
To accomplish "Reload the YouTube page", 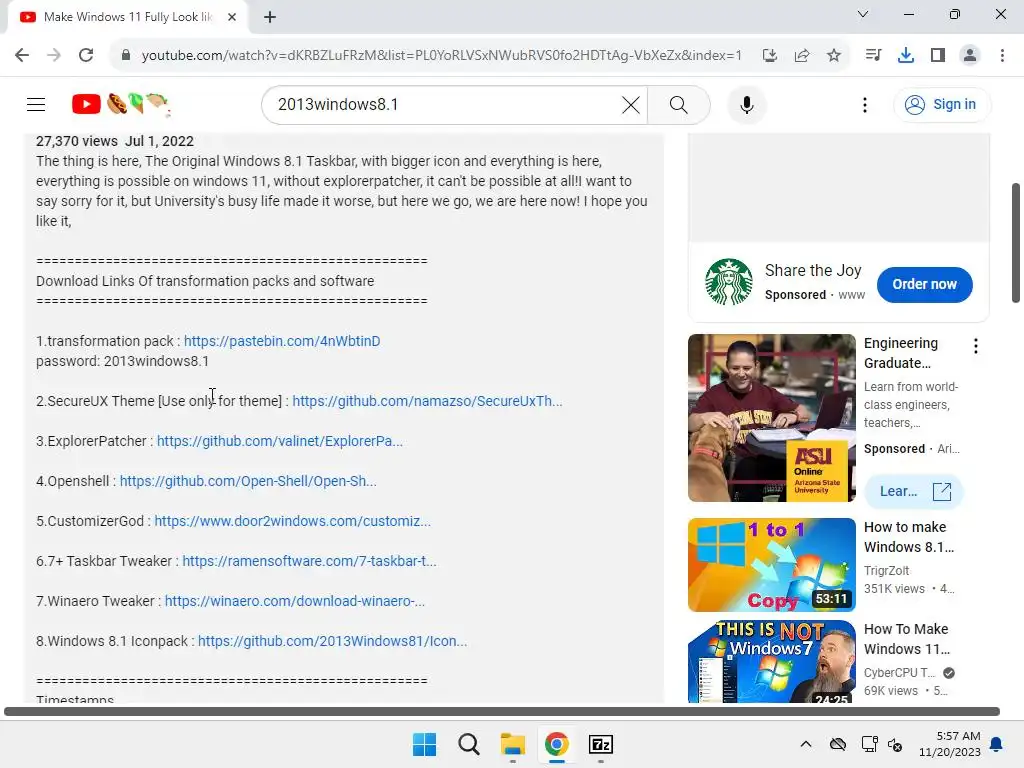I will tap(86, 55).
